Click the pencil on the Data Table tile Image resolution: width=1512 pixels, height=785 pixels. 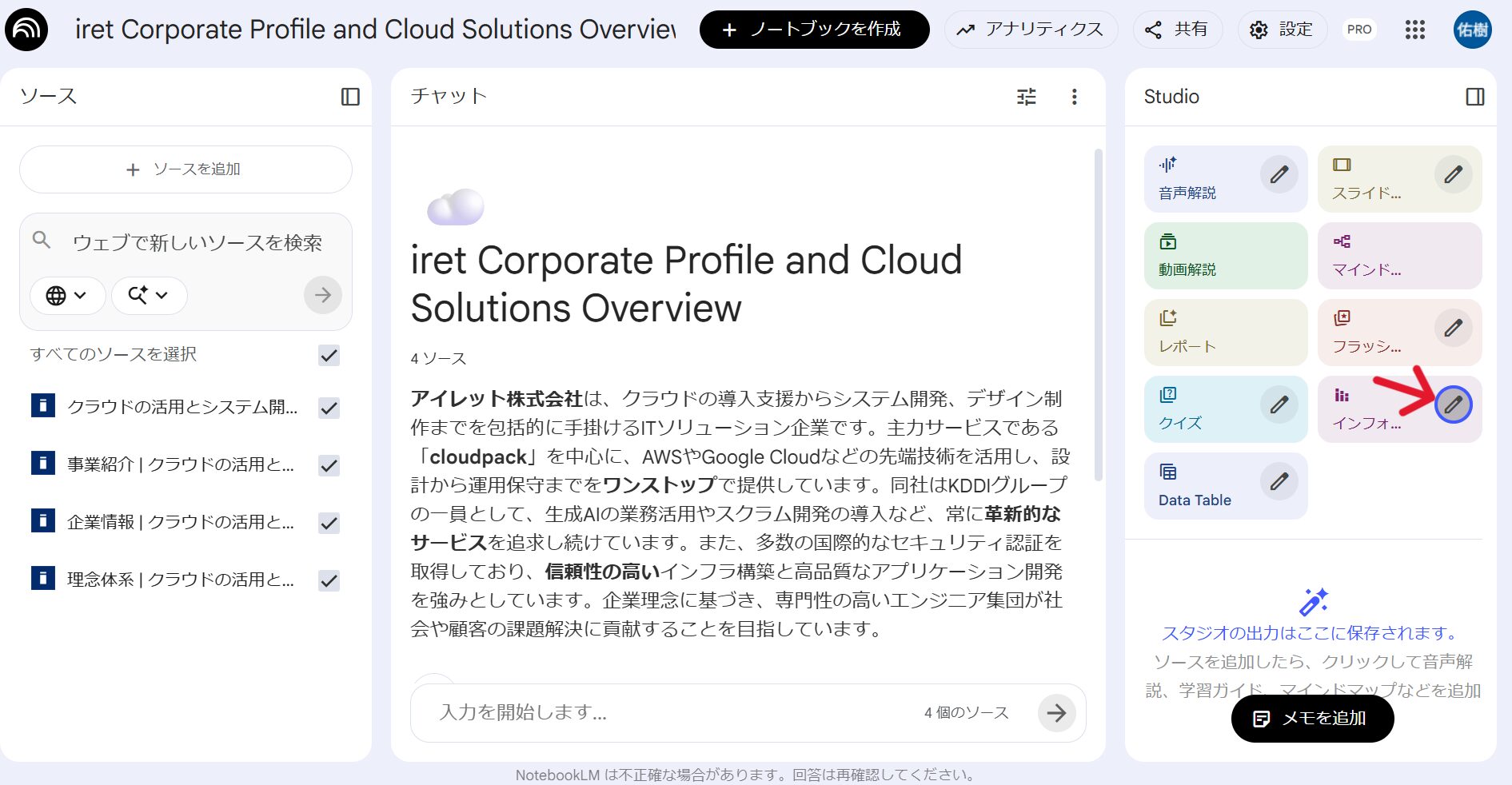pos(1279,482)
